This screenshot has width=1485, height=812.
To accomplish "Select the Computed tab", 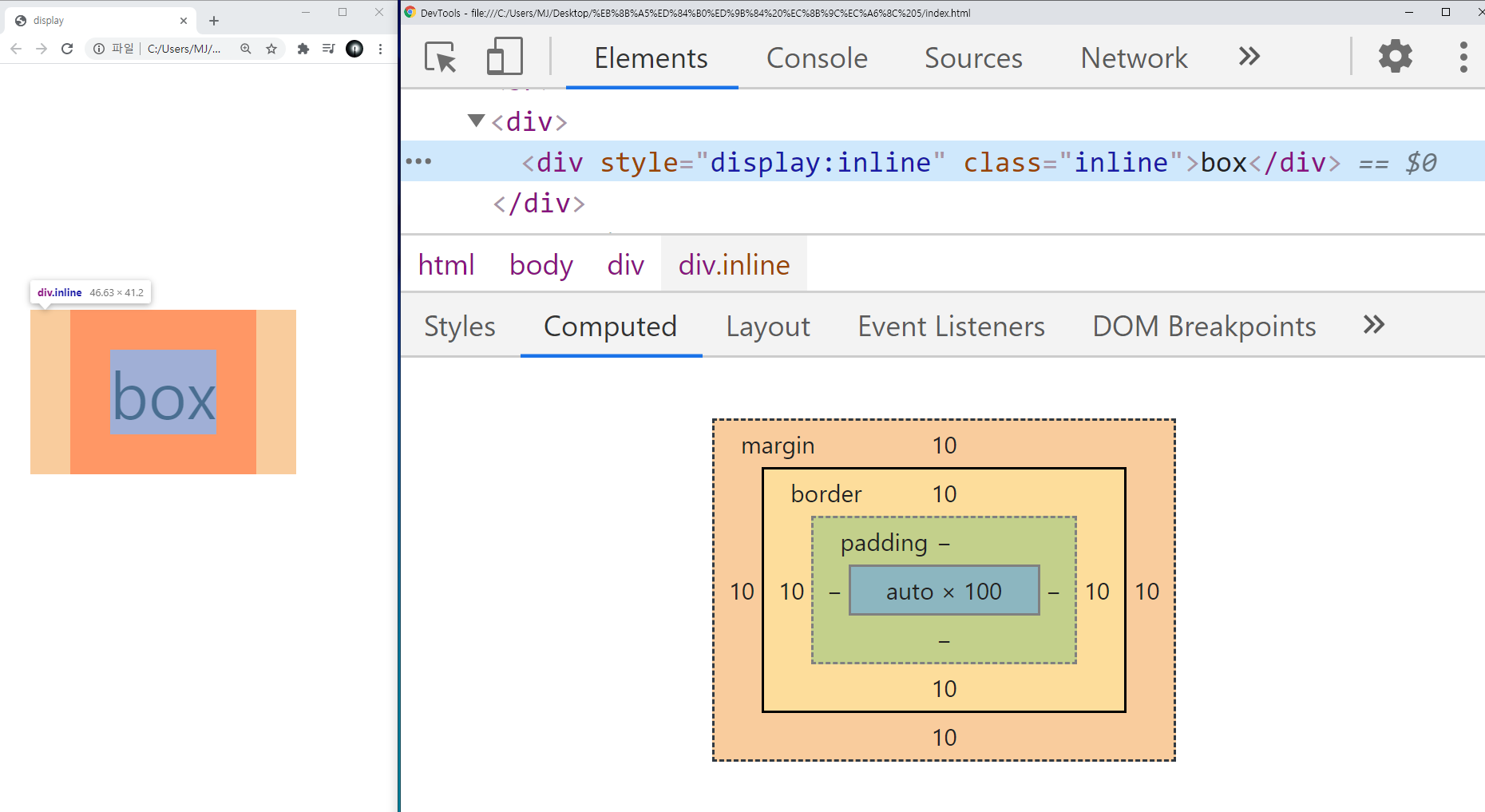I will (611, 327).
